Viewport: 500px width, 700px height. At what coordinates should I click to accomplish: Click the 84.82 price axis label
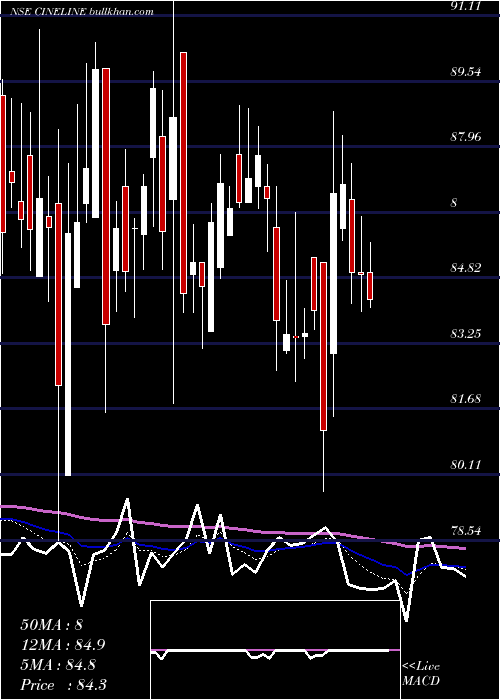pyautogui.click(x=466, y=268)
